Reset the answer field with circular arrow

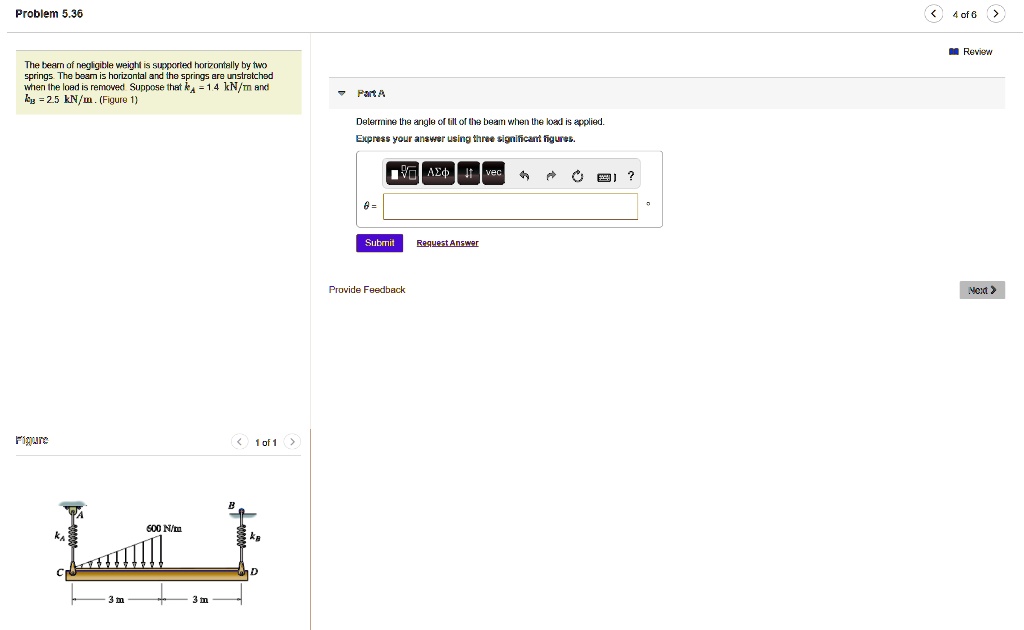click(577, 176)
